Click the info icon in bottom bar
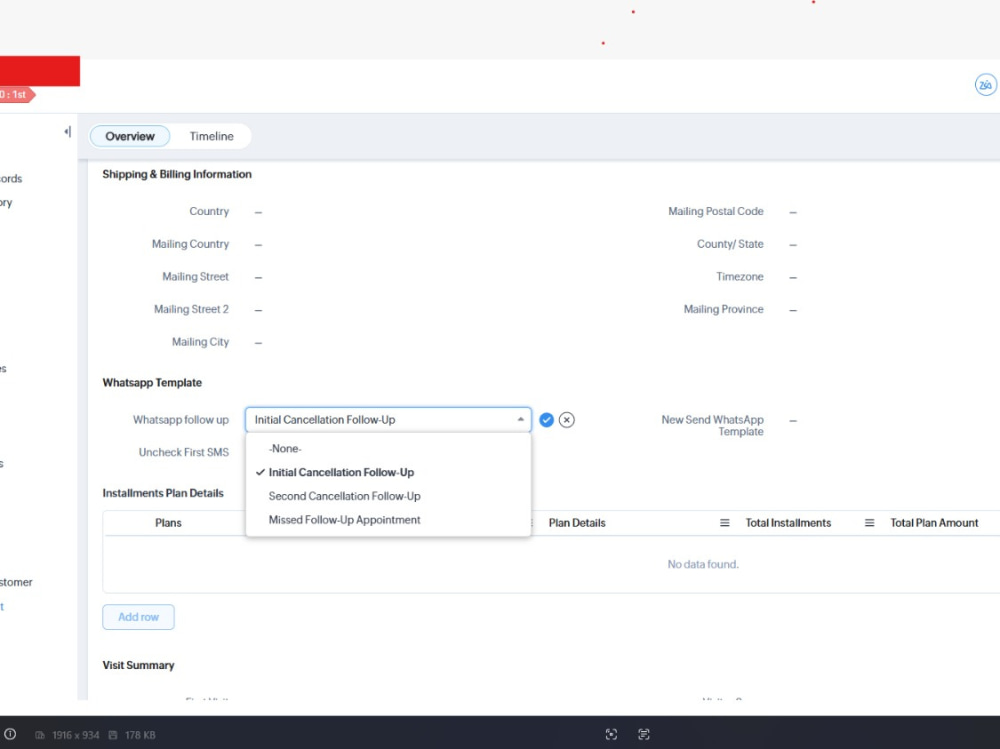1000x749 pixels. 10,734
